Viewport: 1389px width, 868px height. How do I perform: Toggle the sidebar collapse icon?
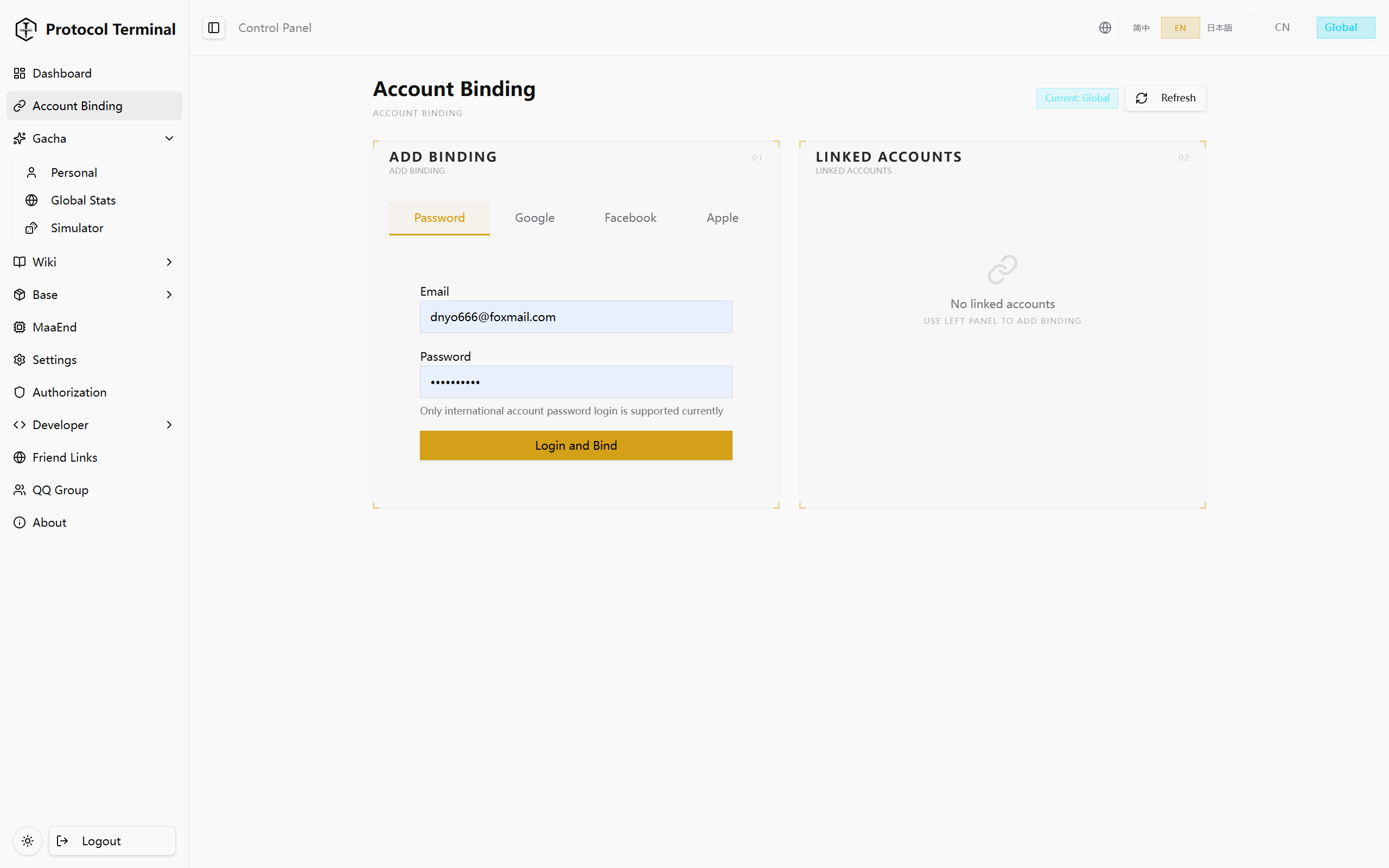pyautogui.click(x=214, y=28)
